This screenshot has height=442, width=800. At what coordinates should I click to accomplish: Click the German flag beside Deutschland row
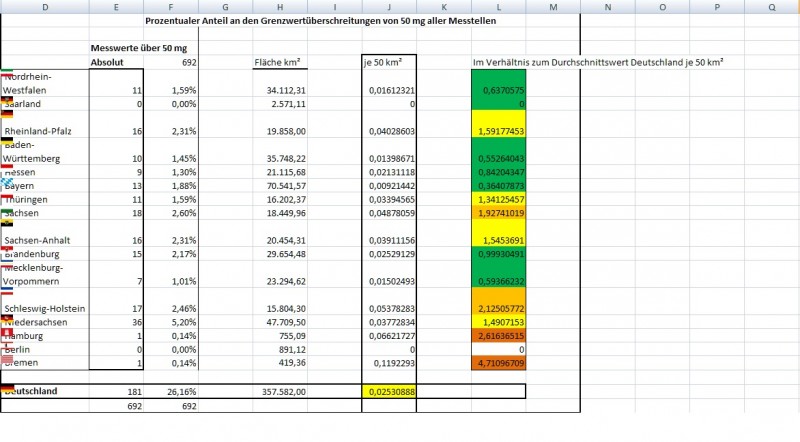coord(8,388)
